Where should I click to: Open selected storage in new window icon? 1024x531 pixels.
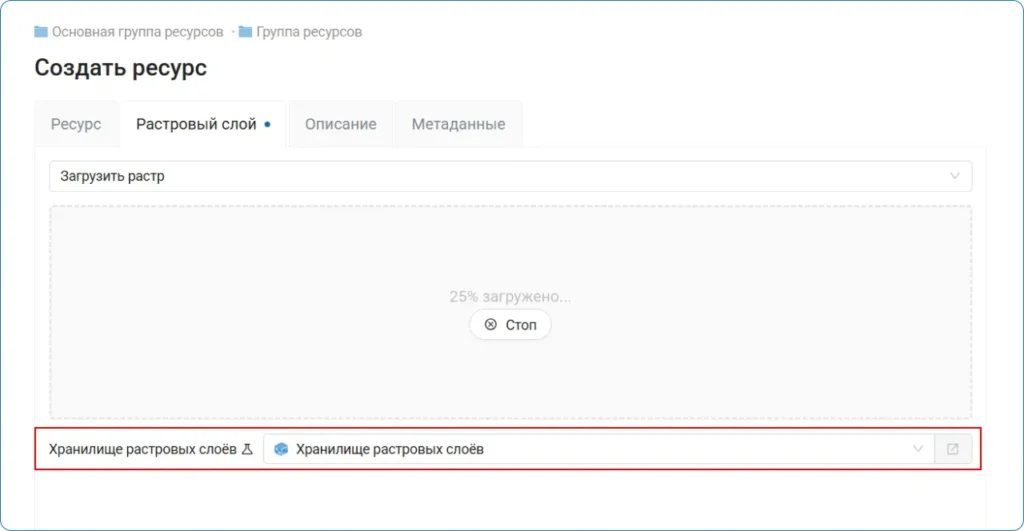[x=953, y=449]
